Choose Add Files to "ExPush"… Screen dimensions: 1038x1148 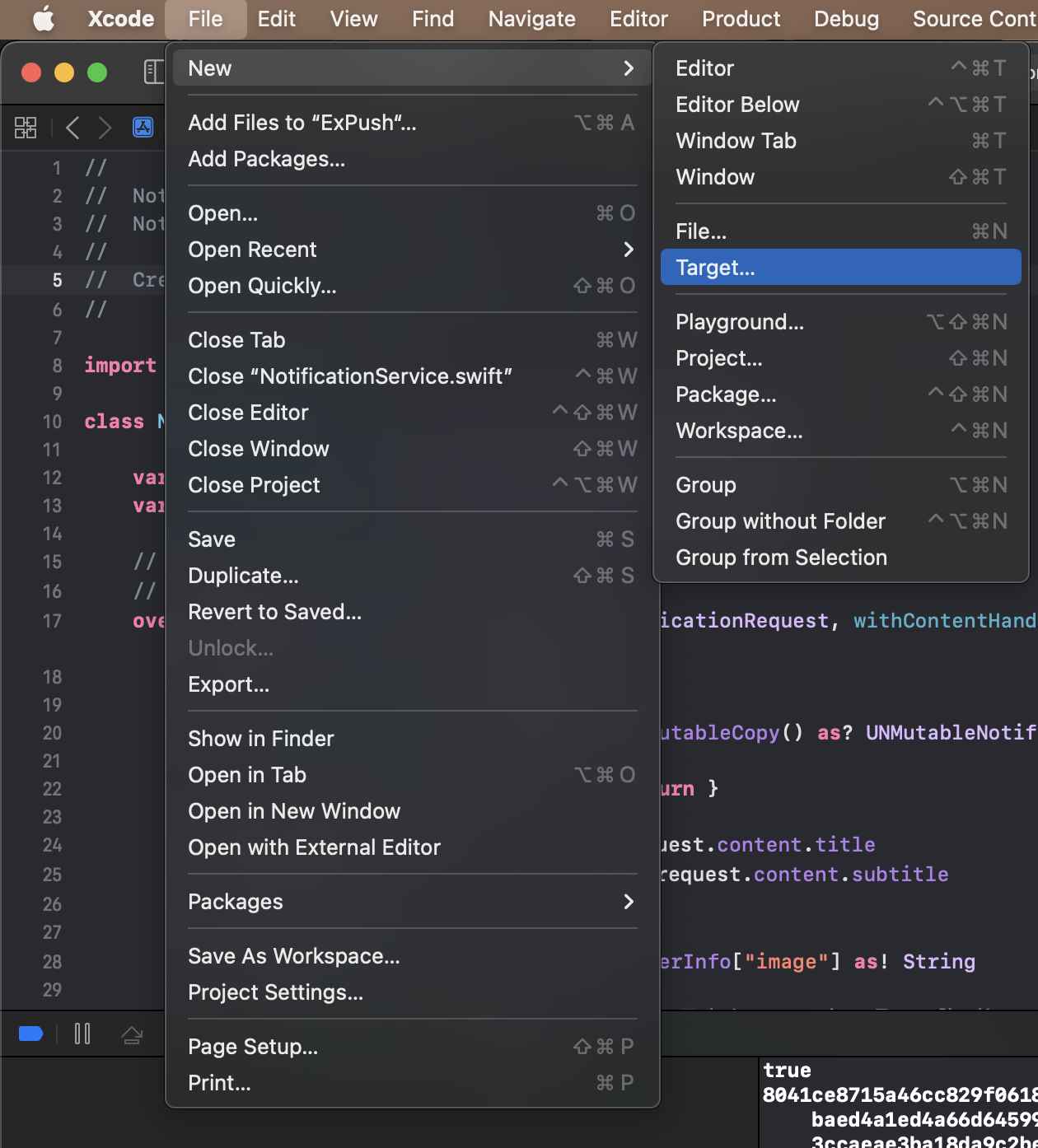click(413, 123)
